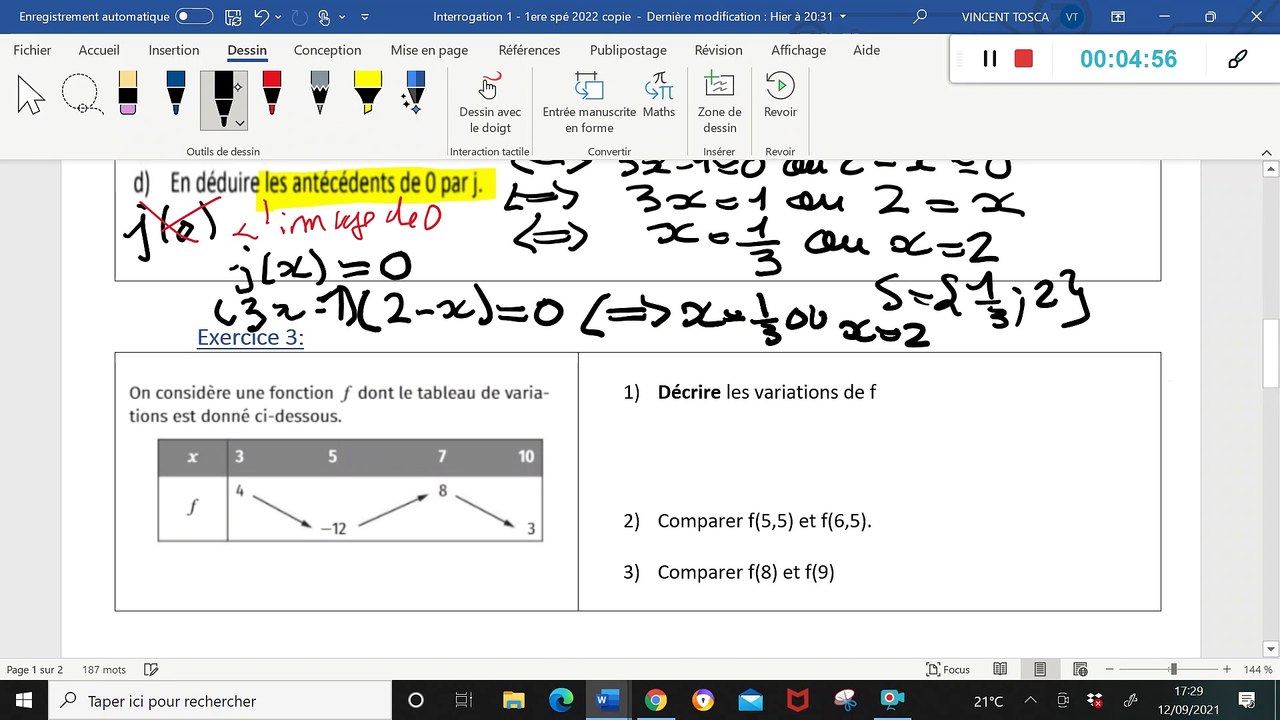Open the black pen options dropdown
This screenshot has height=720, width=1280.
tap(239, 123)
